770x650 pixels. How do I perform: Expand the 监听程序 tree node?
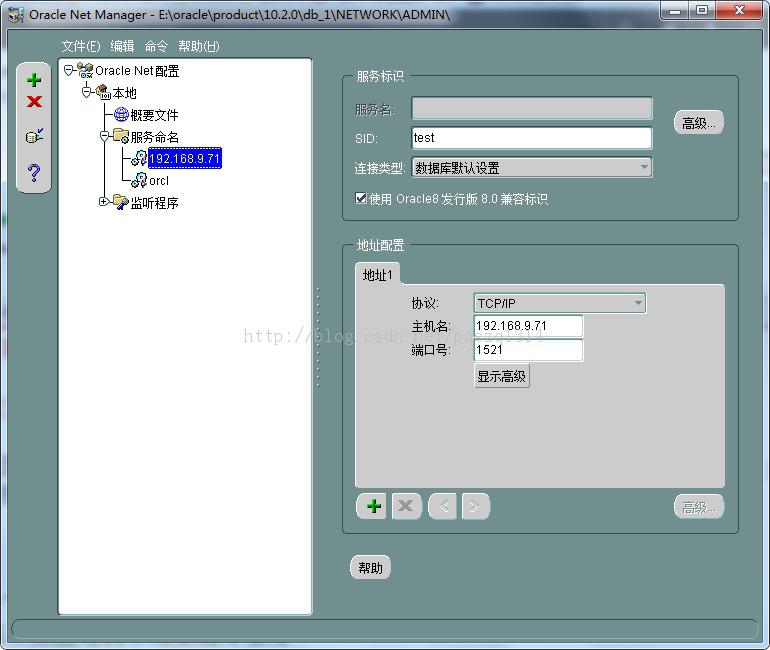click(104, 201)
